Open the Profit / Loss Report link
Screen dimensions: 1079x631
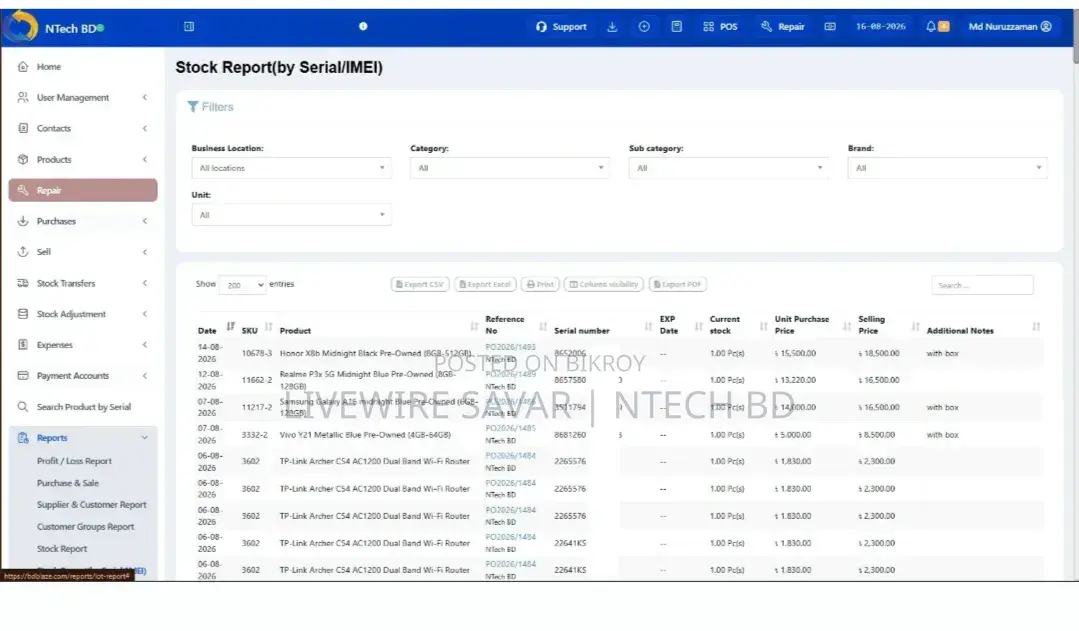click(x=74, y=461)
